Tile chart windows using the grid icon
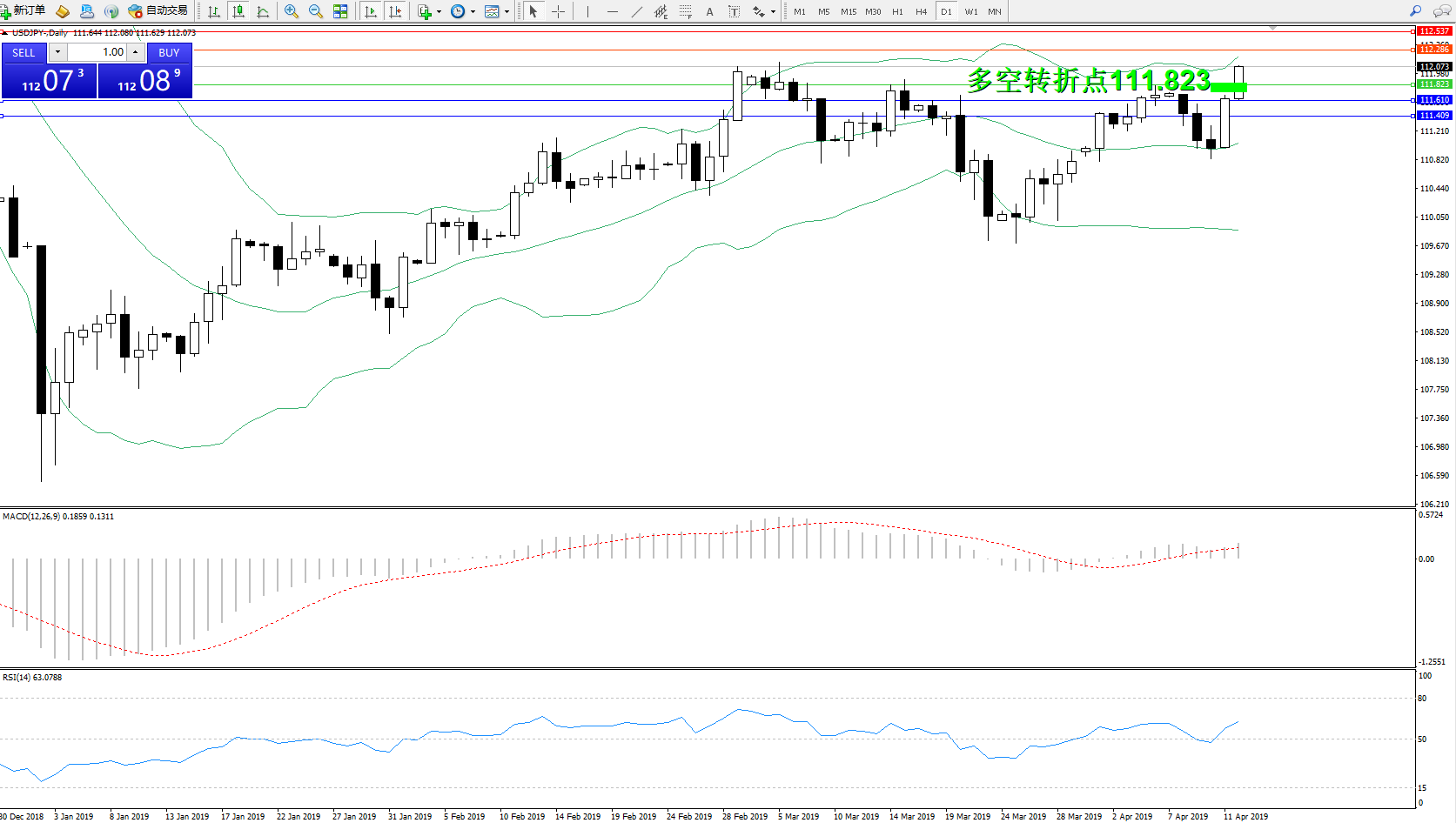 [x=340, y=11]
